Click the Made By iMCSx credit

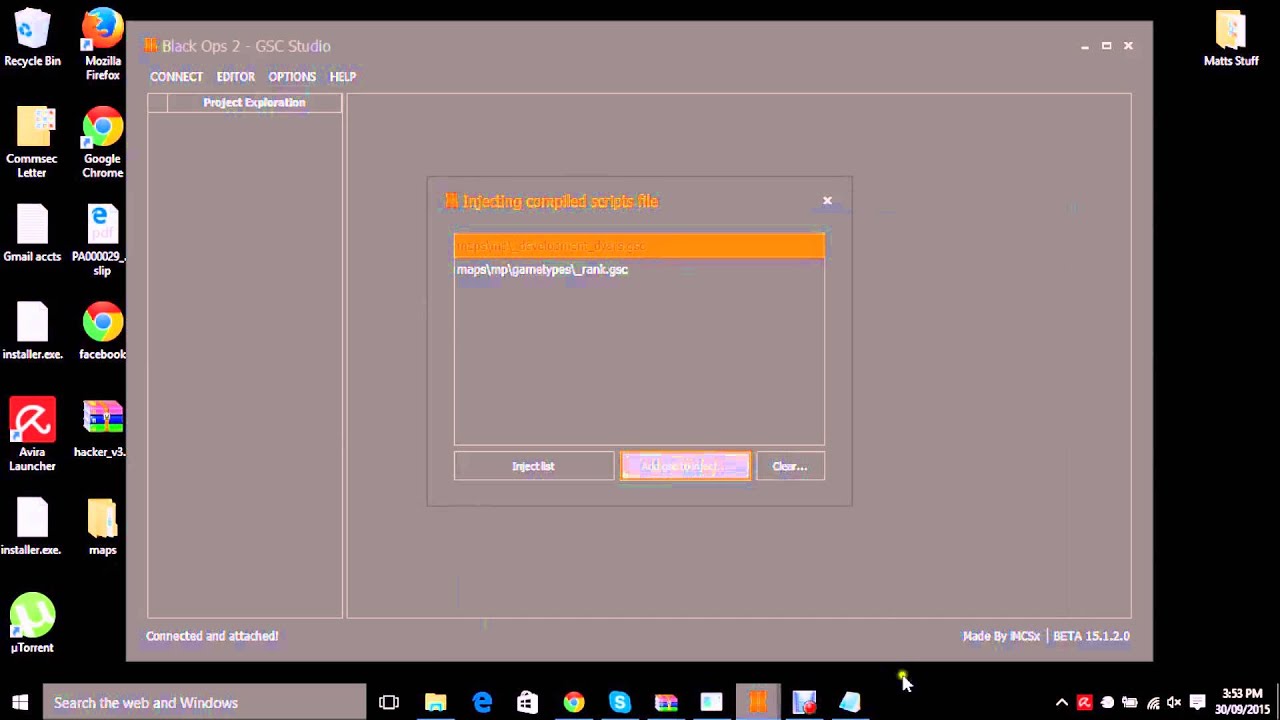click(x=1001, y=636)
